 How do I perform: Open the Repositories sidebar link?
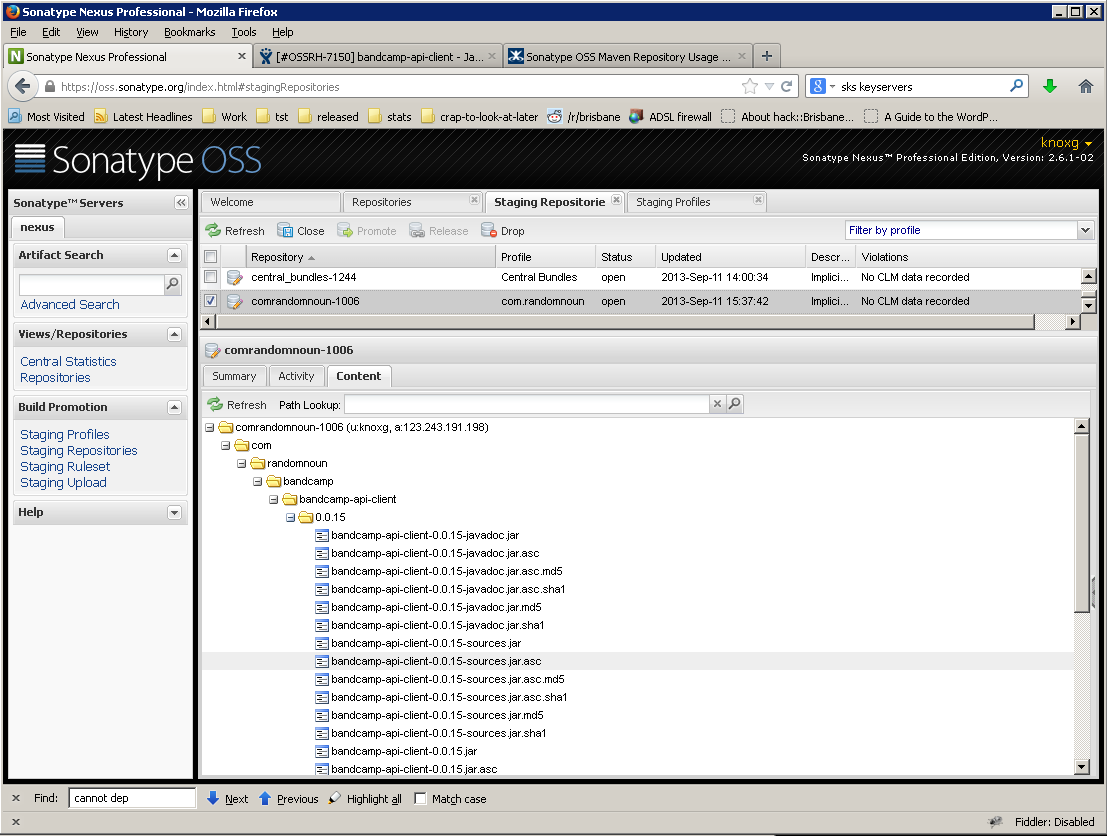click(55, 378)
